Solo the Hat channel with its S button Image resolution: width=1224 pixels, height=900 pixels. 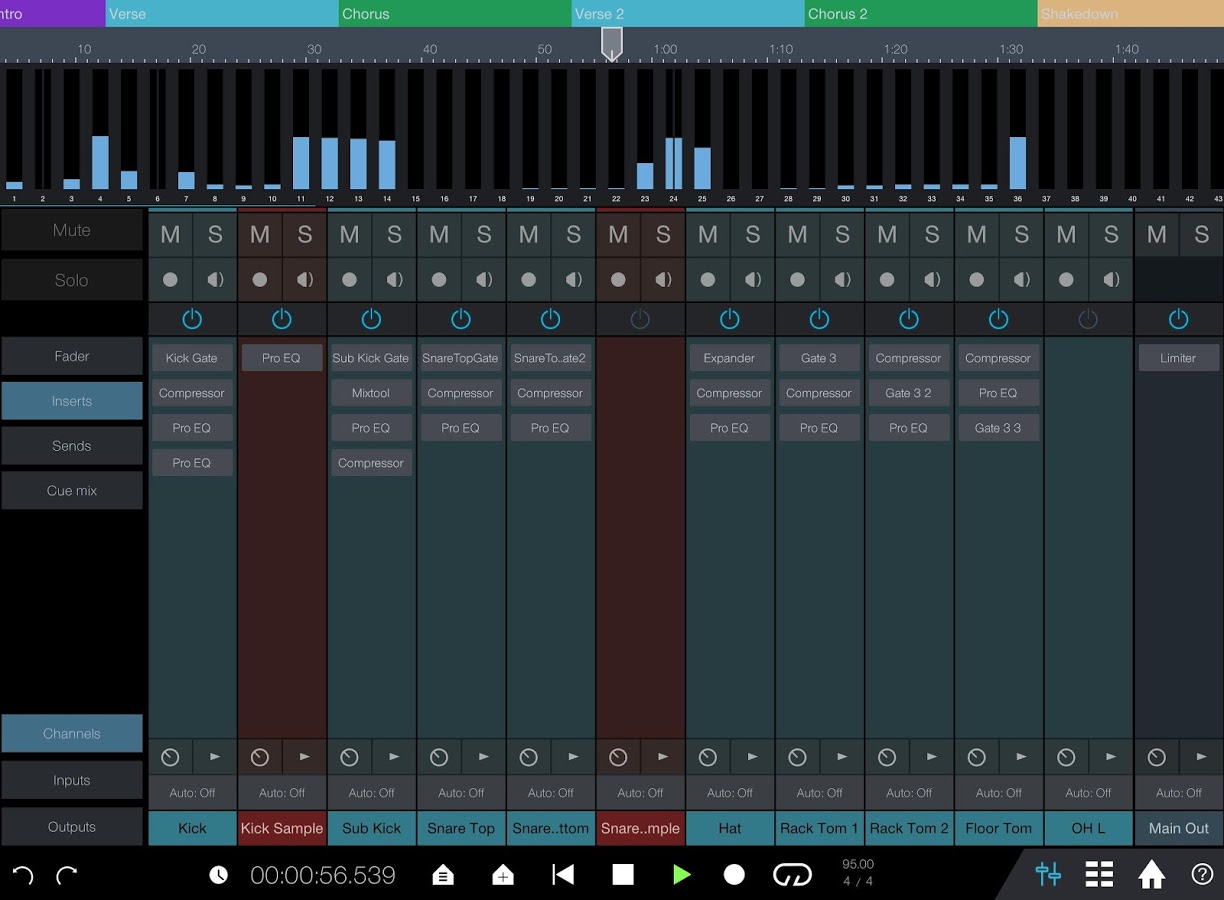click(752, 234)
